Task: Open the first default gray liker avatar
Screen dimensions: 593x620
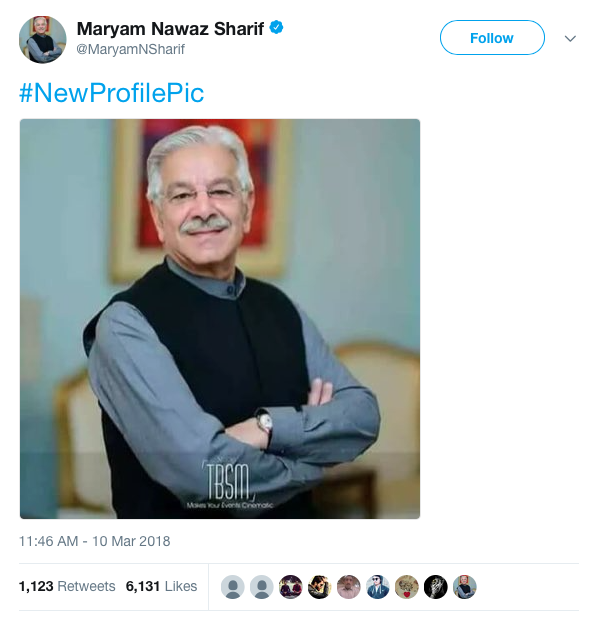Action: [x=232, y=586]
